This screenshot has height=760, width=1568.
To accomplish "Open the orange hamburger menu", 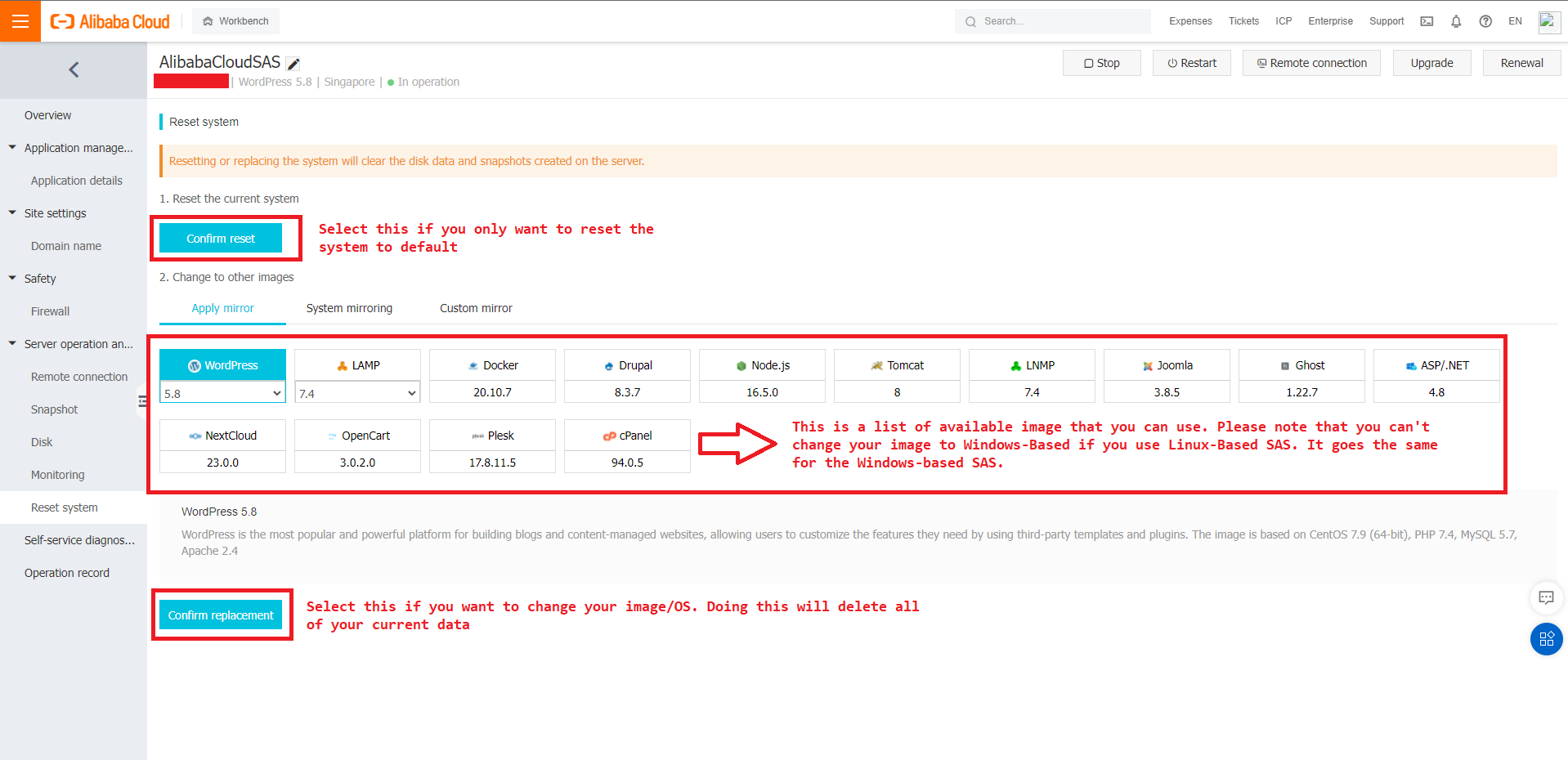I will coord(20,21).
